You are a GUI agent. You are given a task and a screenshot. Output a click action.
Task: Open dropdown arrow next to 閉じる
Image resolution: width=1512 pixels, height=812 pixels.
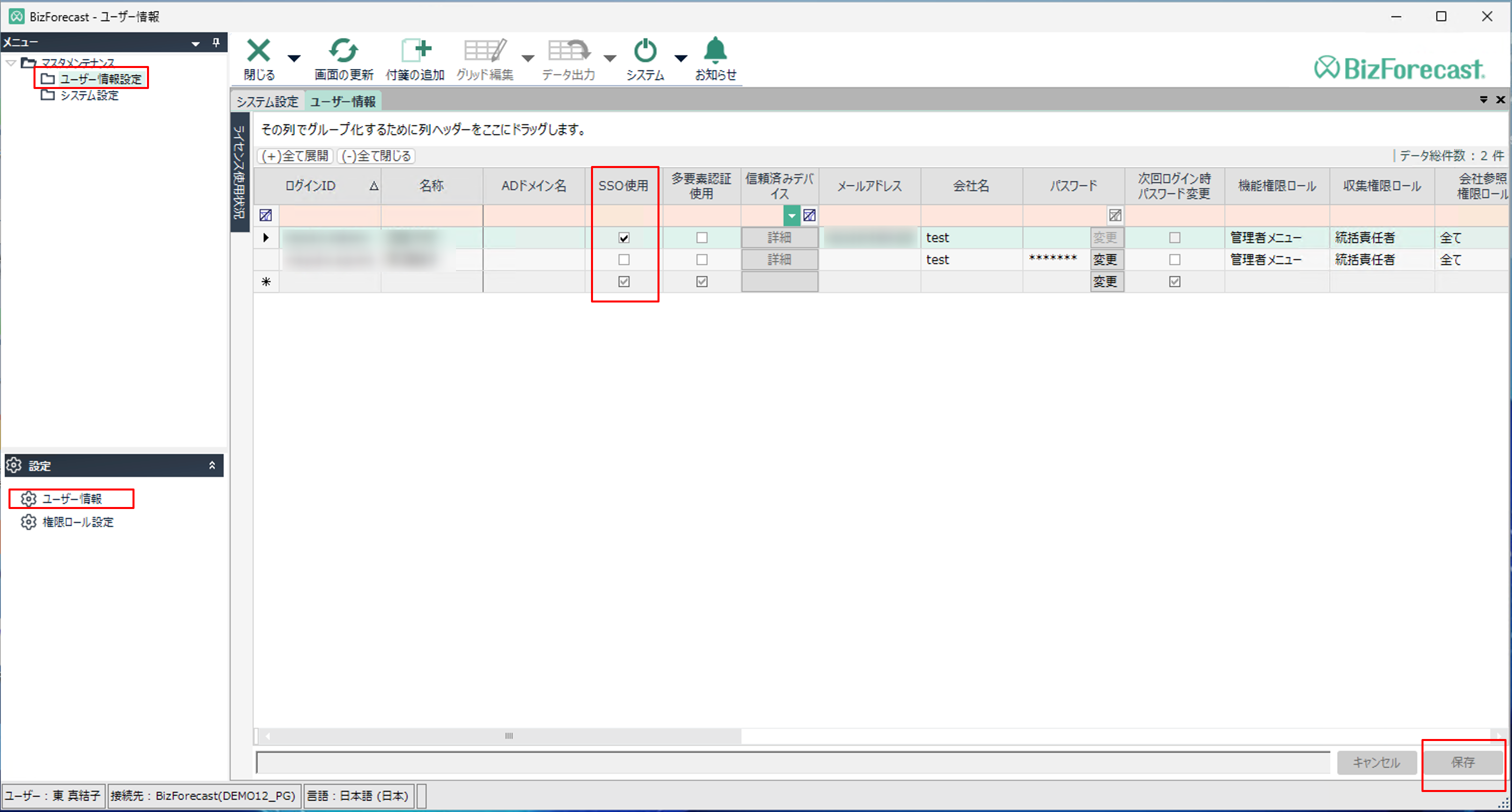pyautogui.click(x=294, y=58)
